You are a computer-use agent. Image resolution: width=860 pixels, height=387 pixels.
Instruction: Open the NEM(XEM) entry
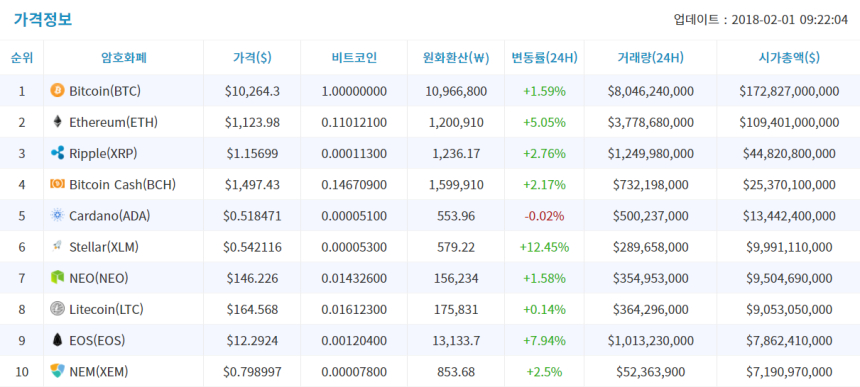click(99, 372)
